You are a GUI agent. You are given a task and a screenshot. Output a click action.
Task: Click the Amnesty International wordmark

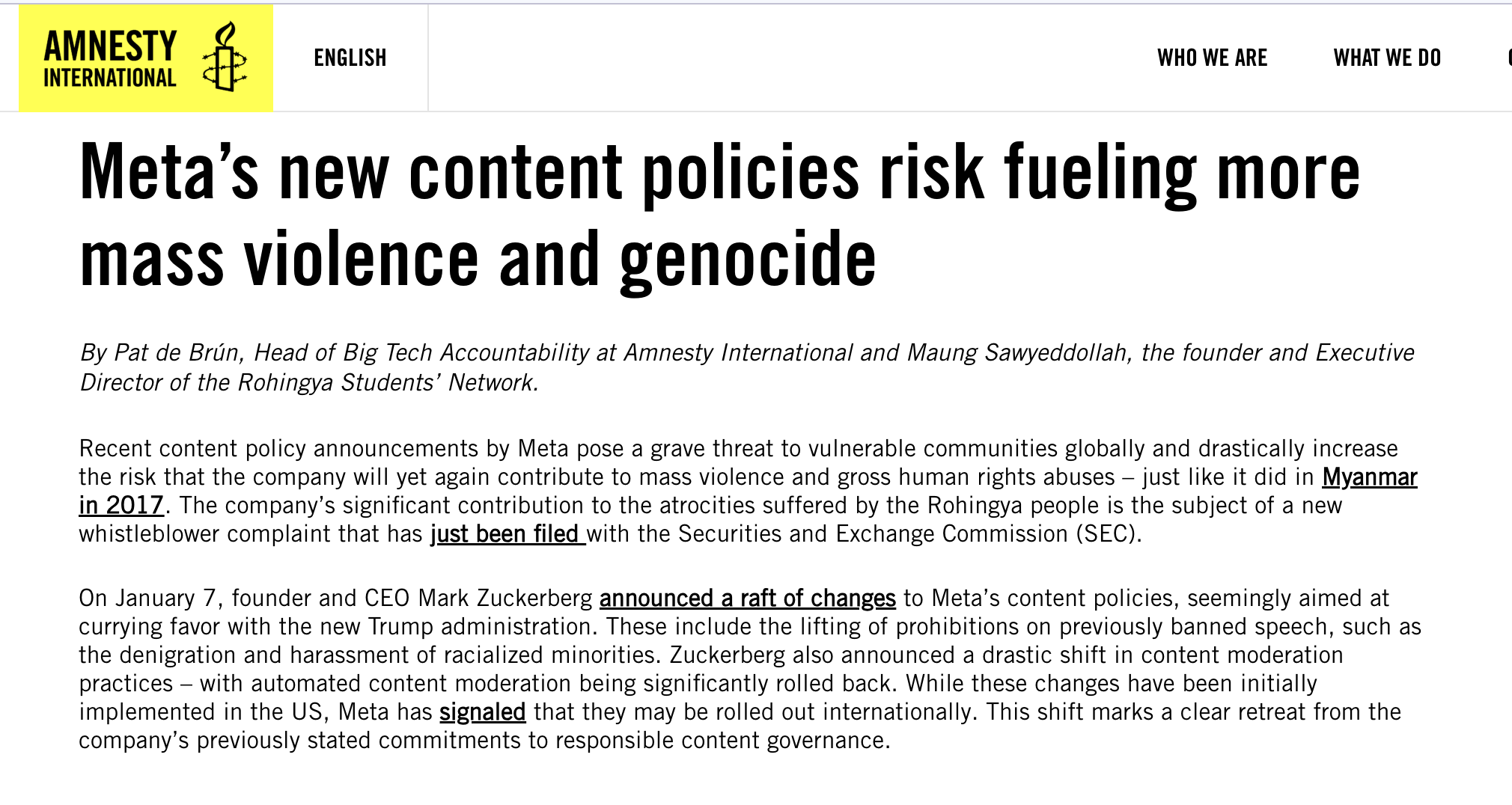point(110,58)
